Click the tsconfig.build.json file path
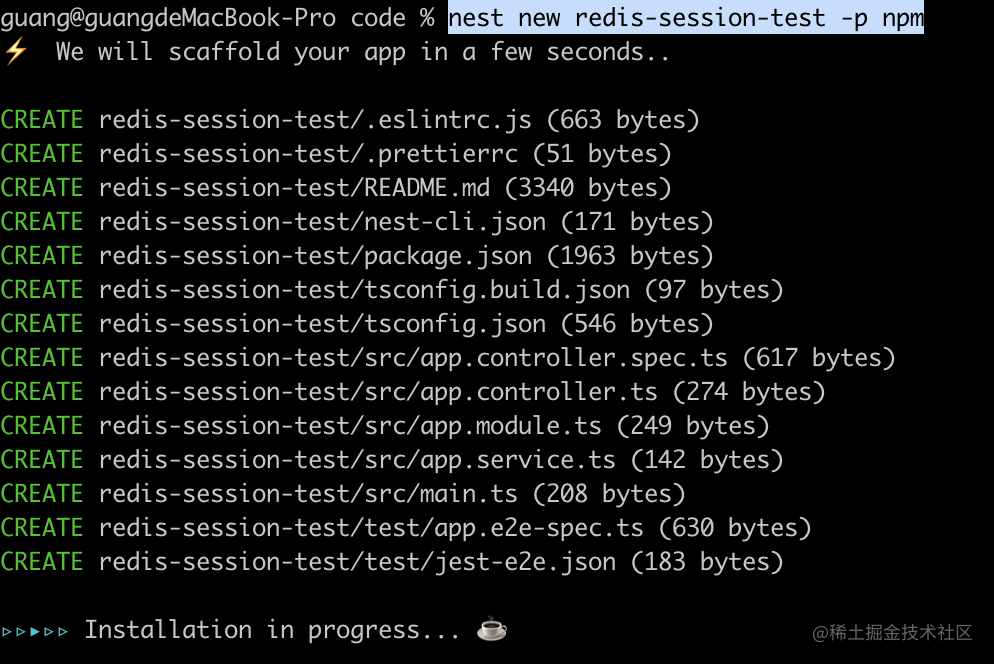Screen dimensions: 994x664 click(364, 290)
